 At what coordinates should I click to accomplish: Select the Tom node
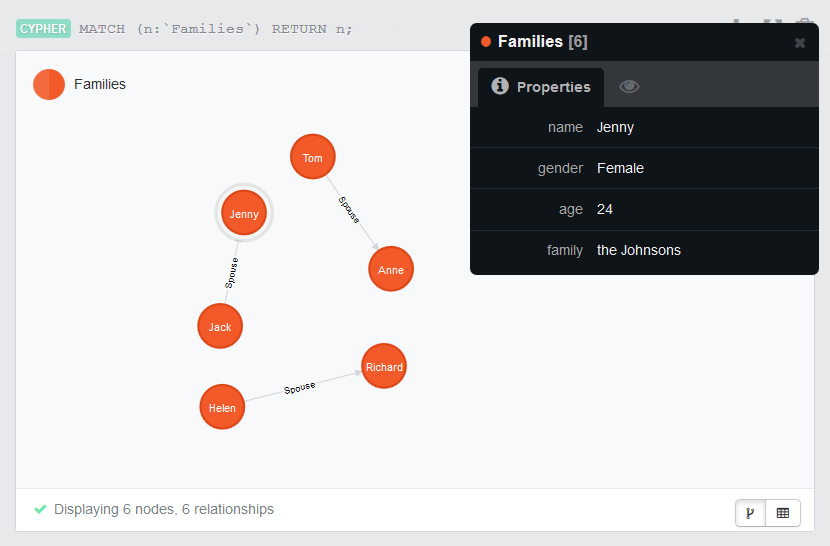tap(313, 158)
